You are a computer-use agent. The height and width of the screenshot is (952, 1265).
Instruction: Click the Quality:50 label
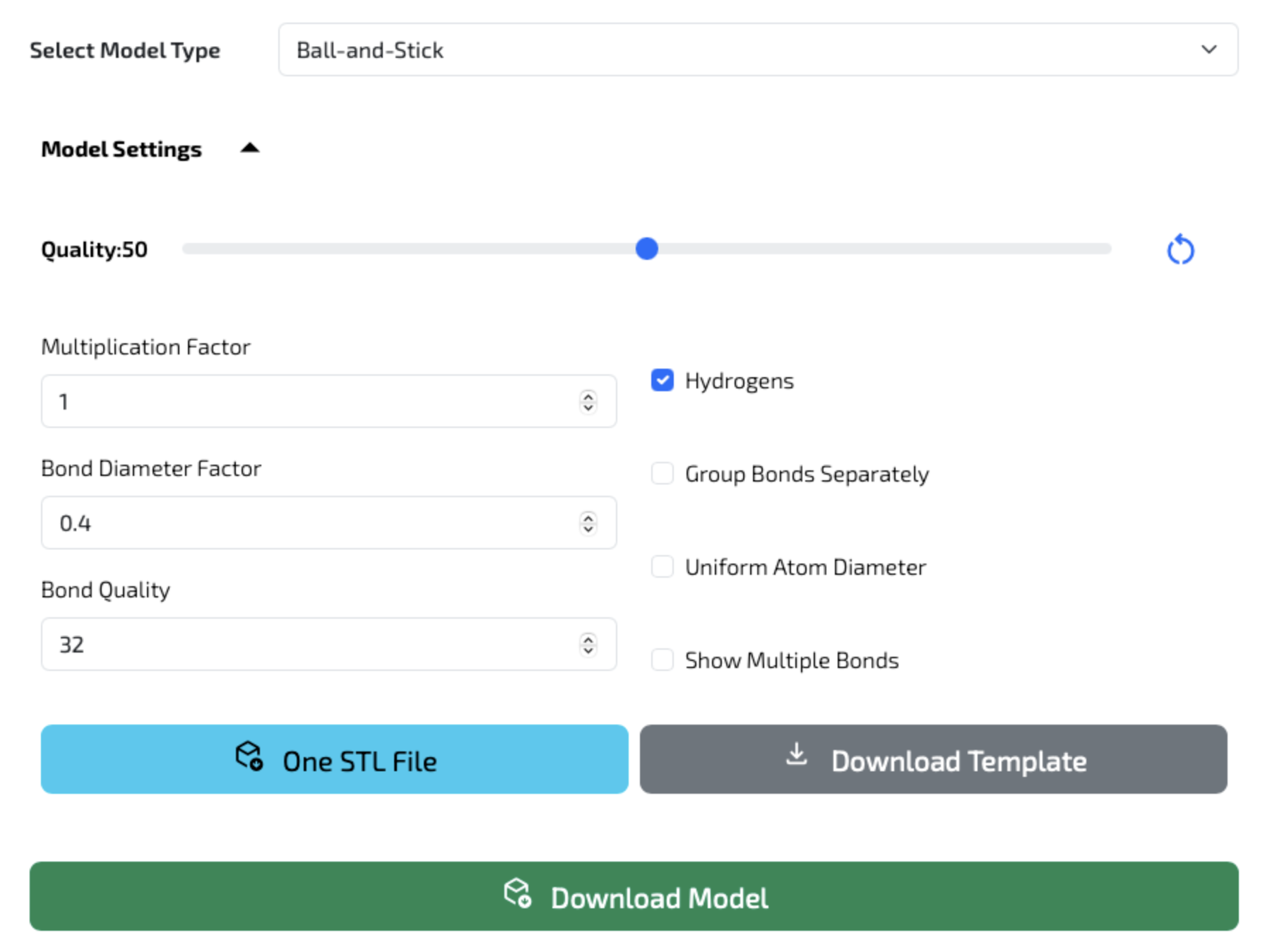point(94,249)
